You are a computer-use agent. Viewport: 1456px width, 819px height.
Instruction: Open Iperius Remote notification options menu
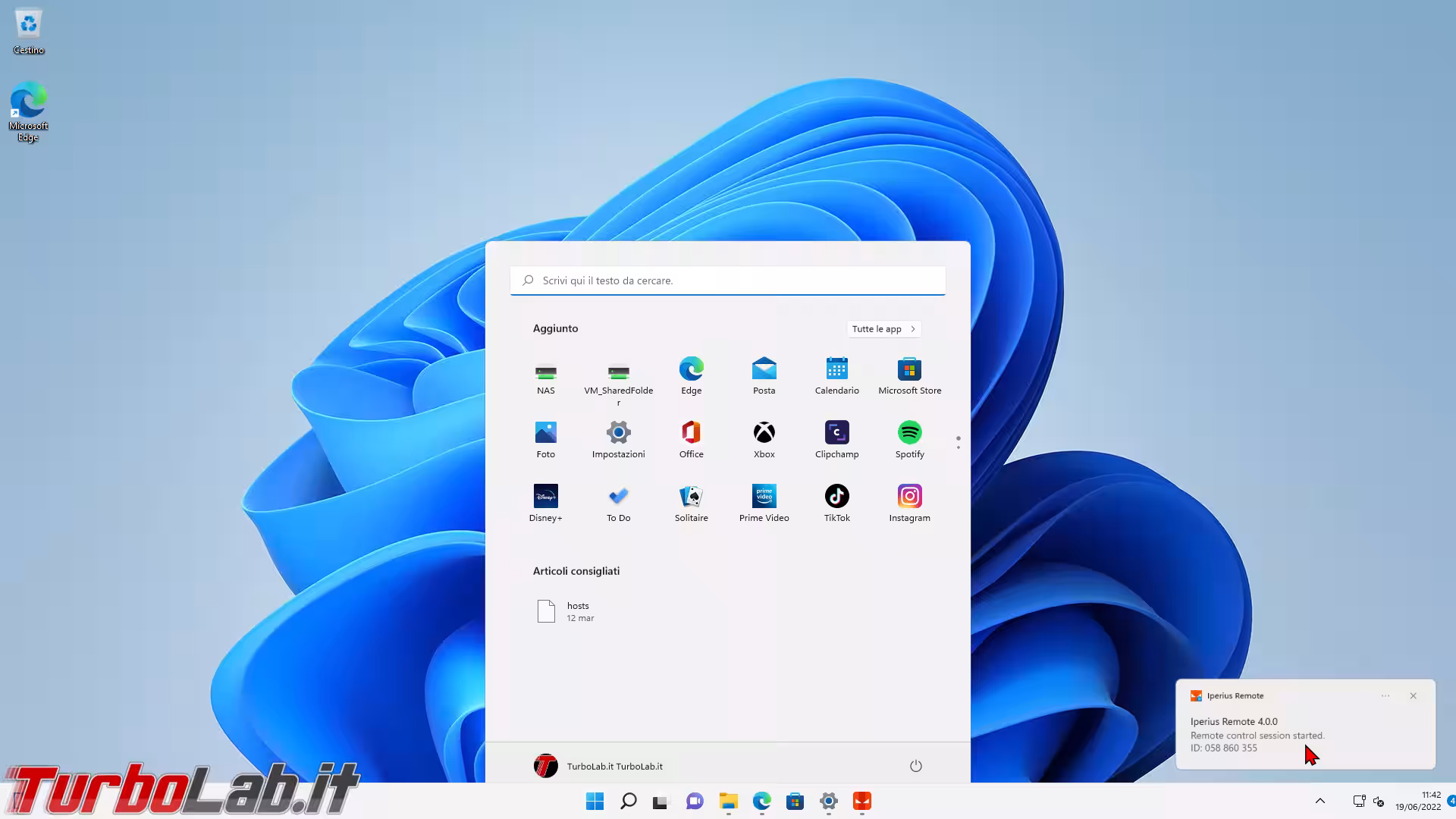(x=1385, y=696)
